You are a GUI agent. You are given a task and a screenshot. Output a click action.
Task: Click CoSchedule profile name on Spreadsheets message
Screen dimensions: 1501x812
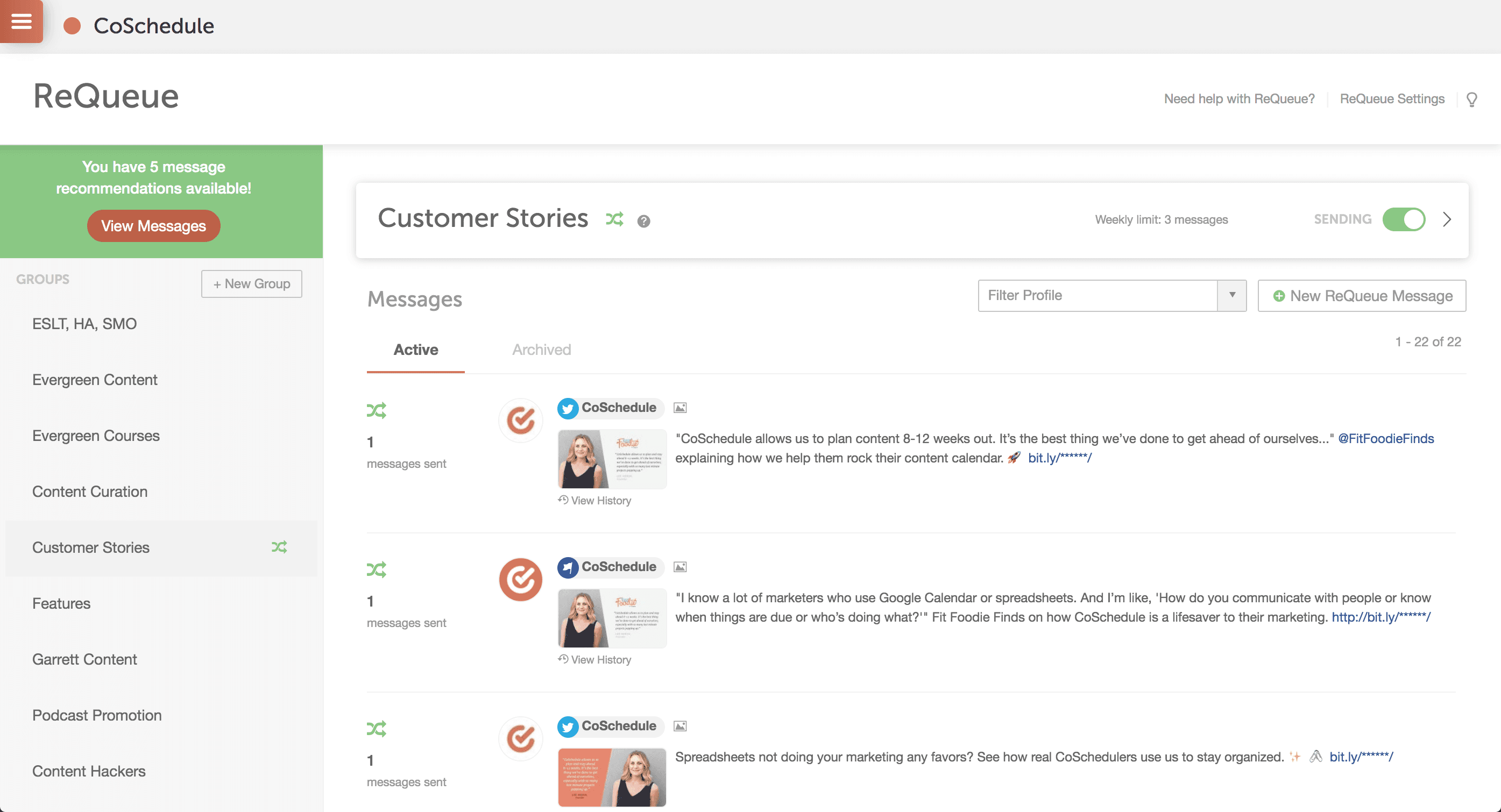619,726
